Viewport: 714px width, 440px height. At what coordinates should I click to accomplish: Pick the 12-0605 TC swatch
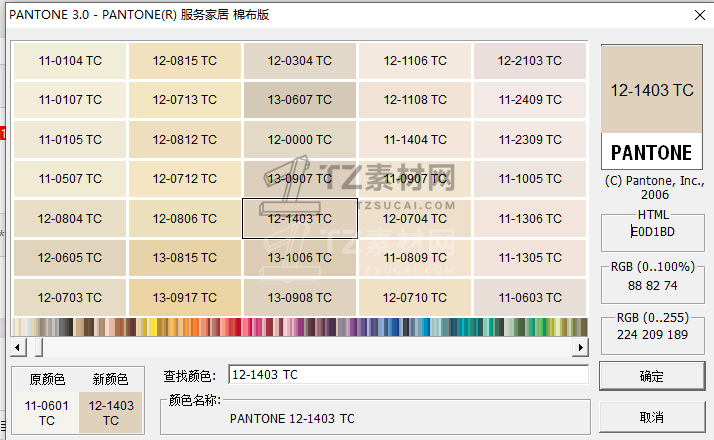(x=70, y=258)
